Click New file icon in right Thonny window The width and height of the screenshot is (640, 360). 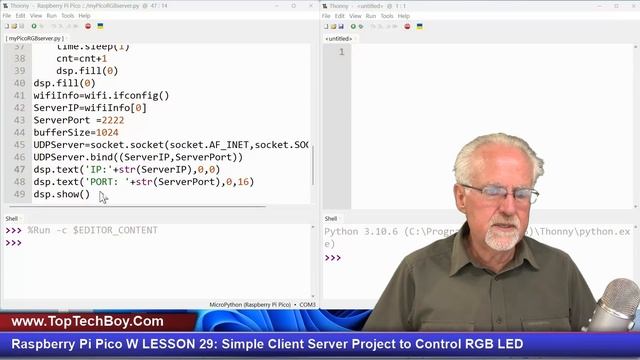pyautogui.click(x=326, y=27)
